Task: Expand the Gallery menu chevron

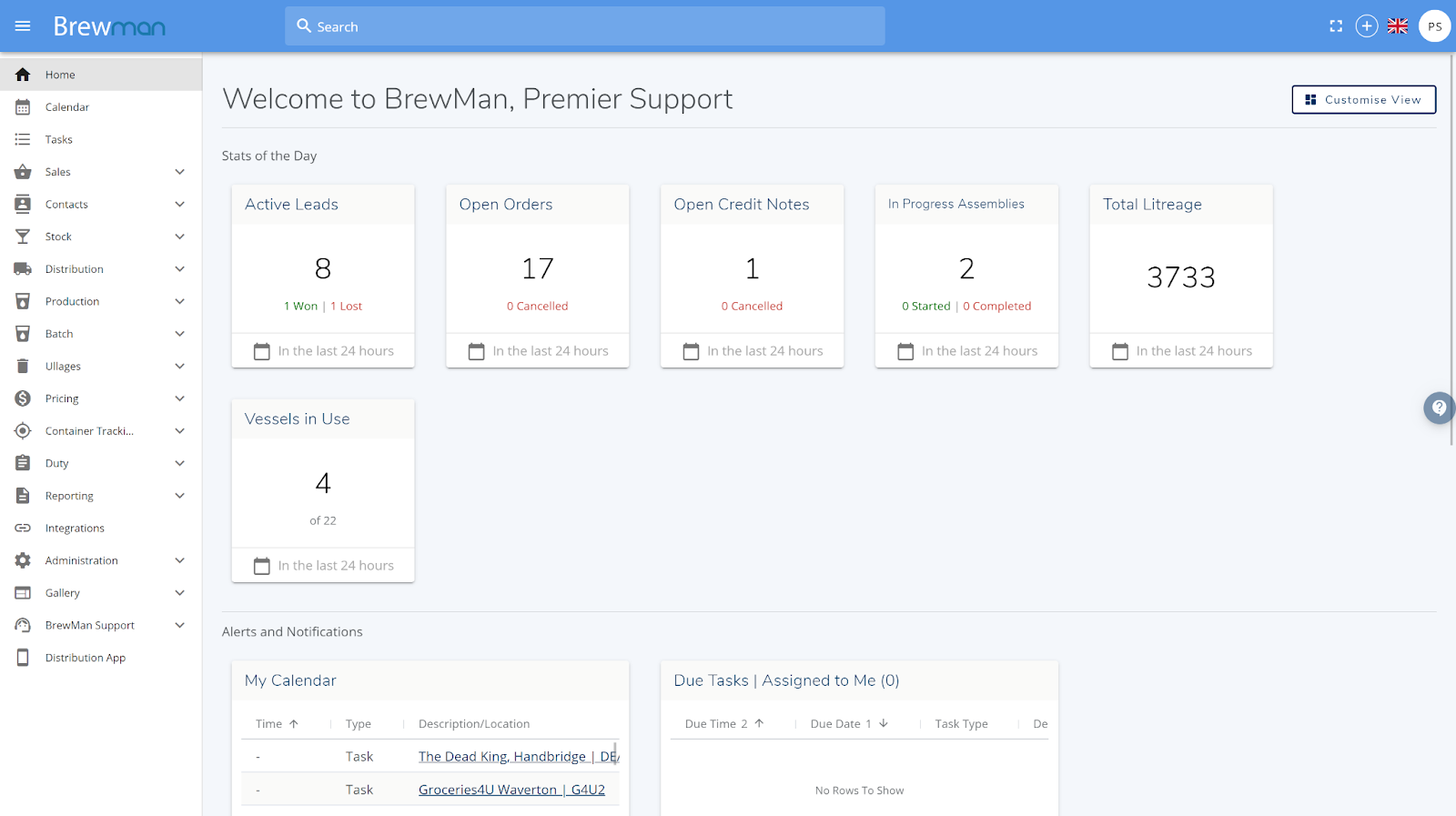Action: pyautogui.click(x=180, y=593)
